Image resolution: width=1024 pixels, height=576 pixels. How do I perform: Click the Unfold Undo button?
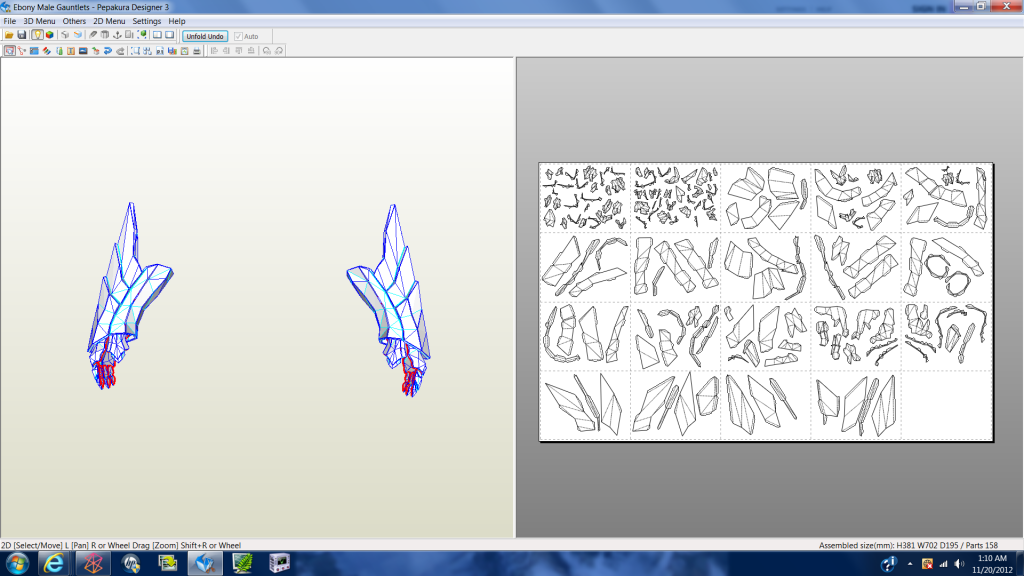tap(205, 36)
